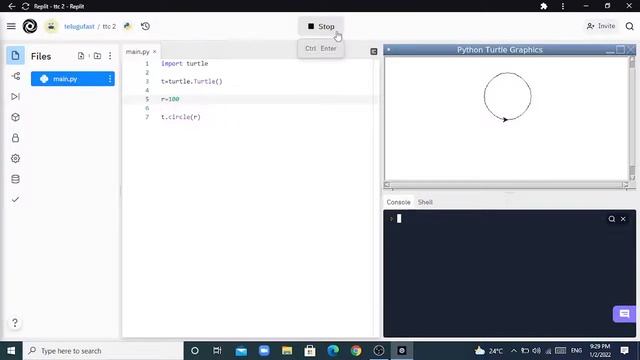640x360 pixels.
Task: Open the Unit tests checkmark icon
Action: point(16,200)
